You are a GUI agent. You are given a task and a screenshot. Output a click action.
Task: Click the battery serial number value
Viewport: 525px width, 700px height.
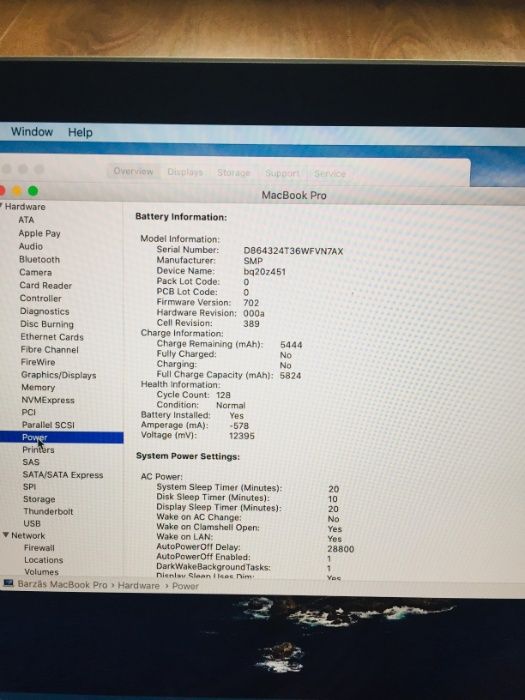pos(293,251)
